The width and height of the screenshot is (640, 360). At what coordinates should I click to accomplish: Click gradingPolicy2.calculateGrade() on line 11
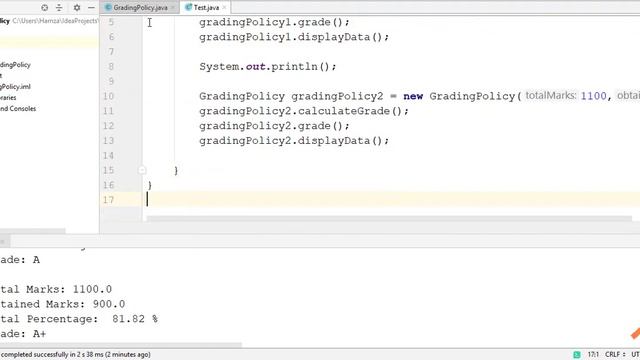[304, 111]
